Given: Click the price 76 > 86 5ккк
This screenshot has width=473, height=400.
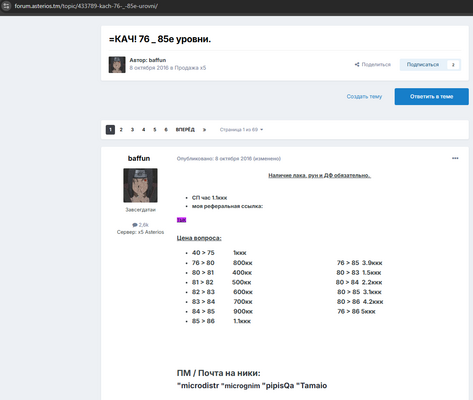Looking at the screenshot, I should click(x=356, y=311).
